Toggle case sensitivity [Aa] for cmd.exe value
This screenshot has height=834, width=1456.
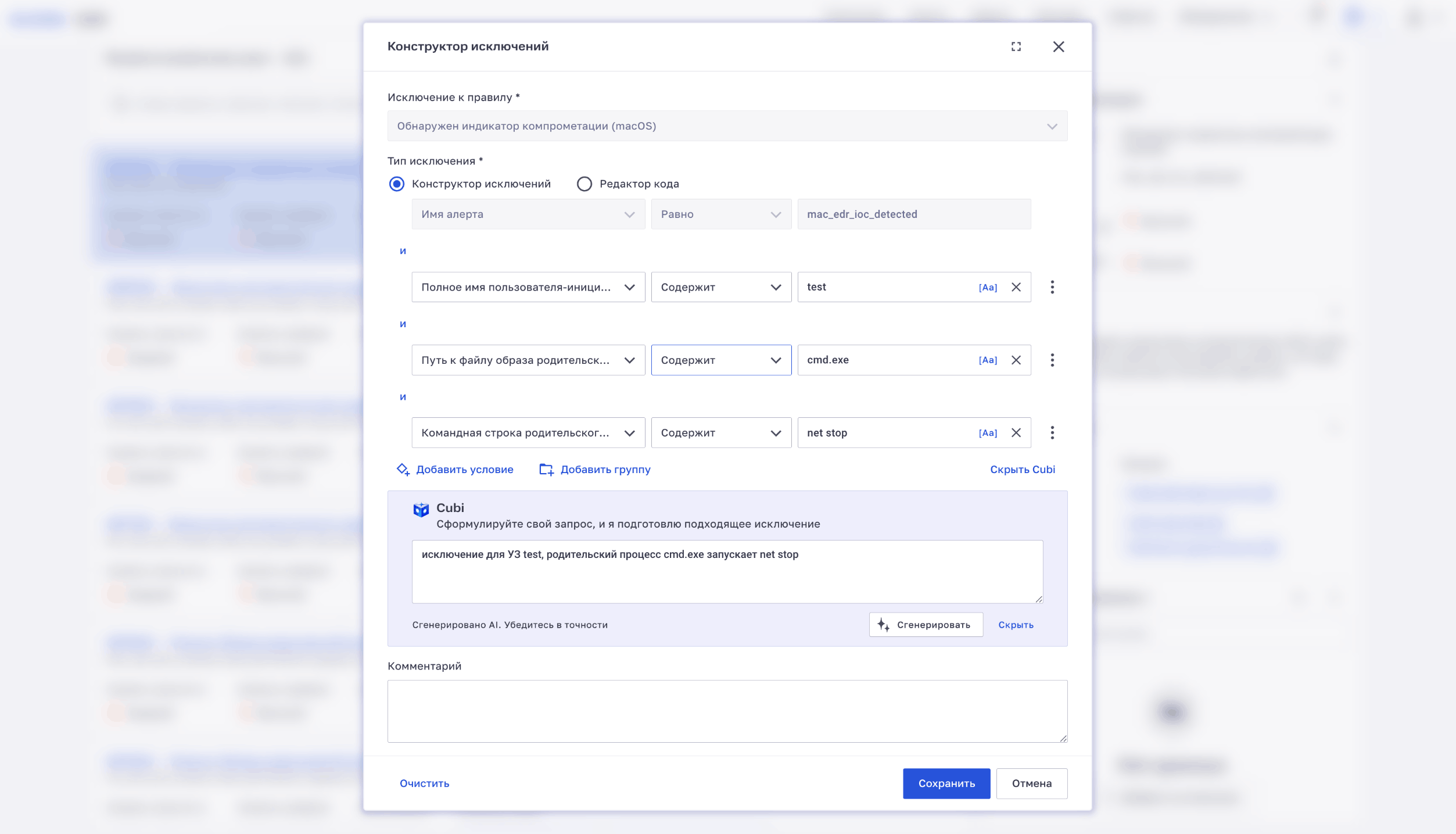coord(988,360)
